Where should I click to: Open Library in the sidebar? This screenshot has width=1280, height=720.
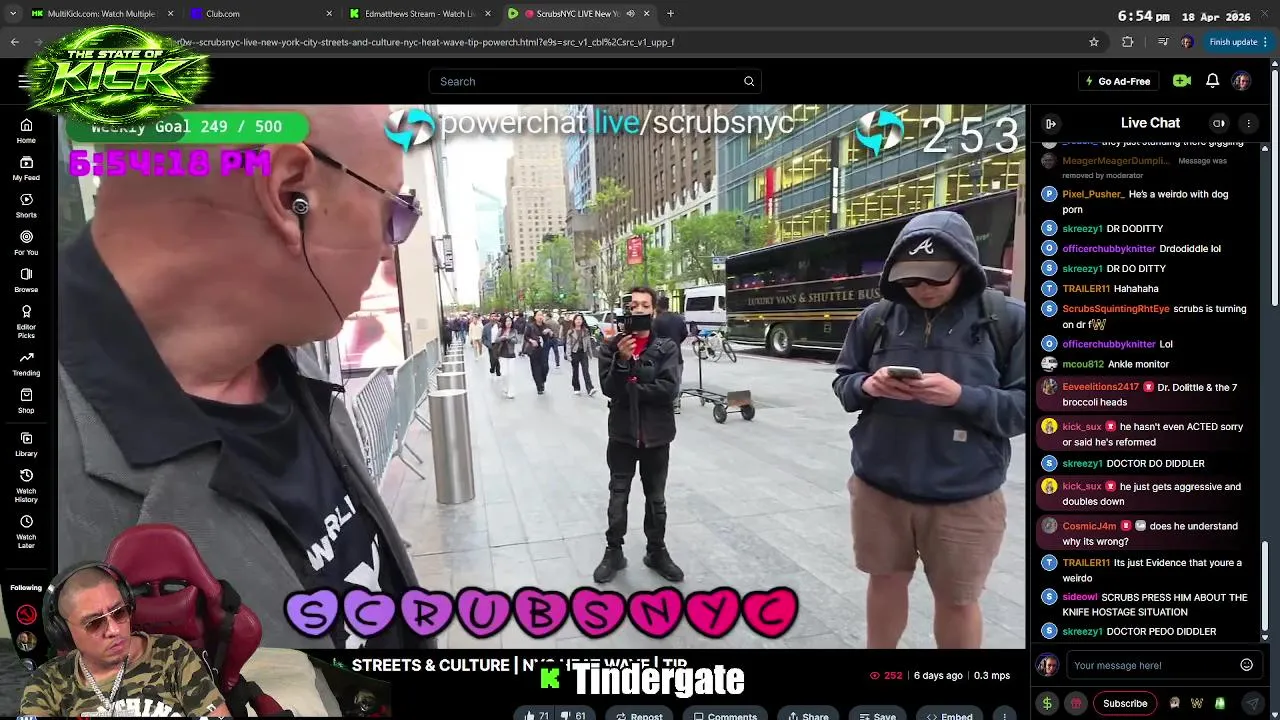26,444
